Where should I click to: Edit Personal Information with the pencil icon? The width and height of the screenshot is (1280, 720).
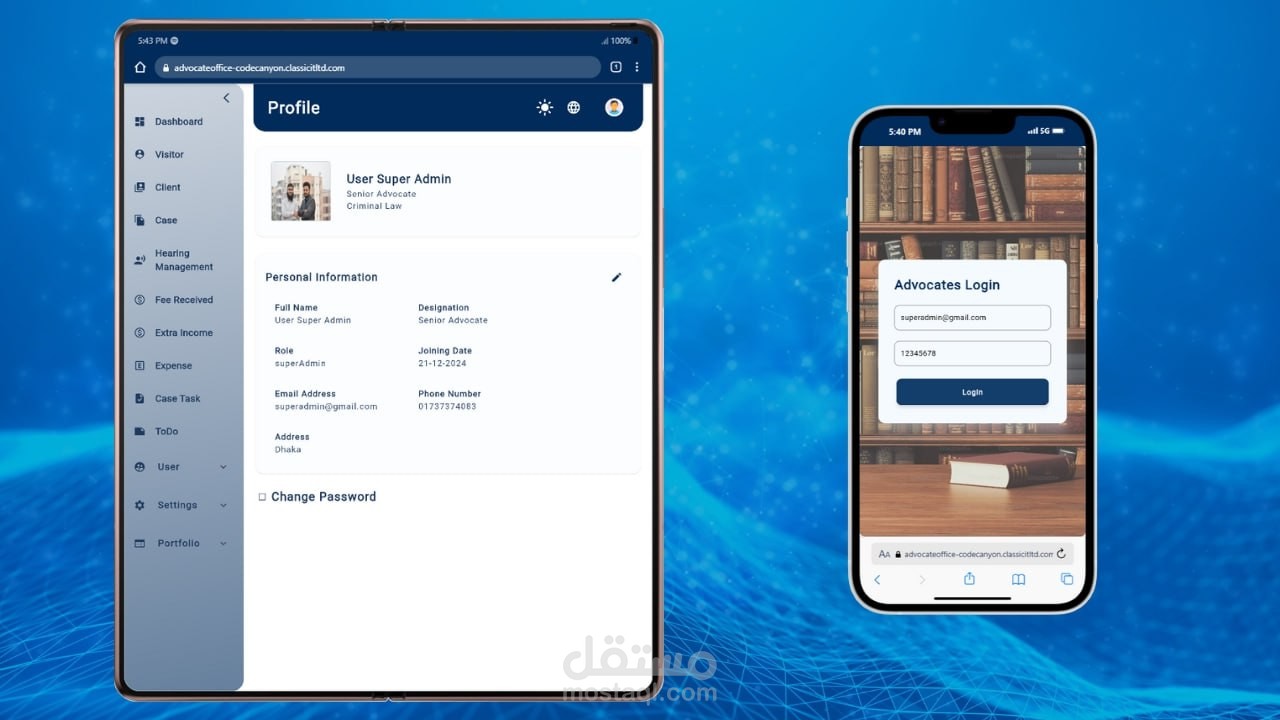coord(616,277)
